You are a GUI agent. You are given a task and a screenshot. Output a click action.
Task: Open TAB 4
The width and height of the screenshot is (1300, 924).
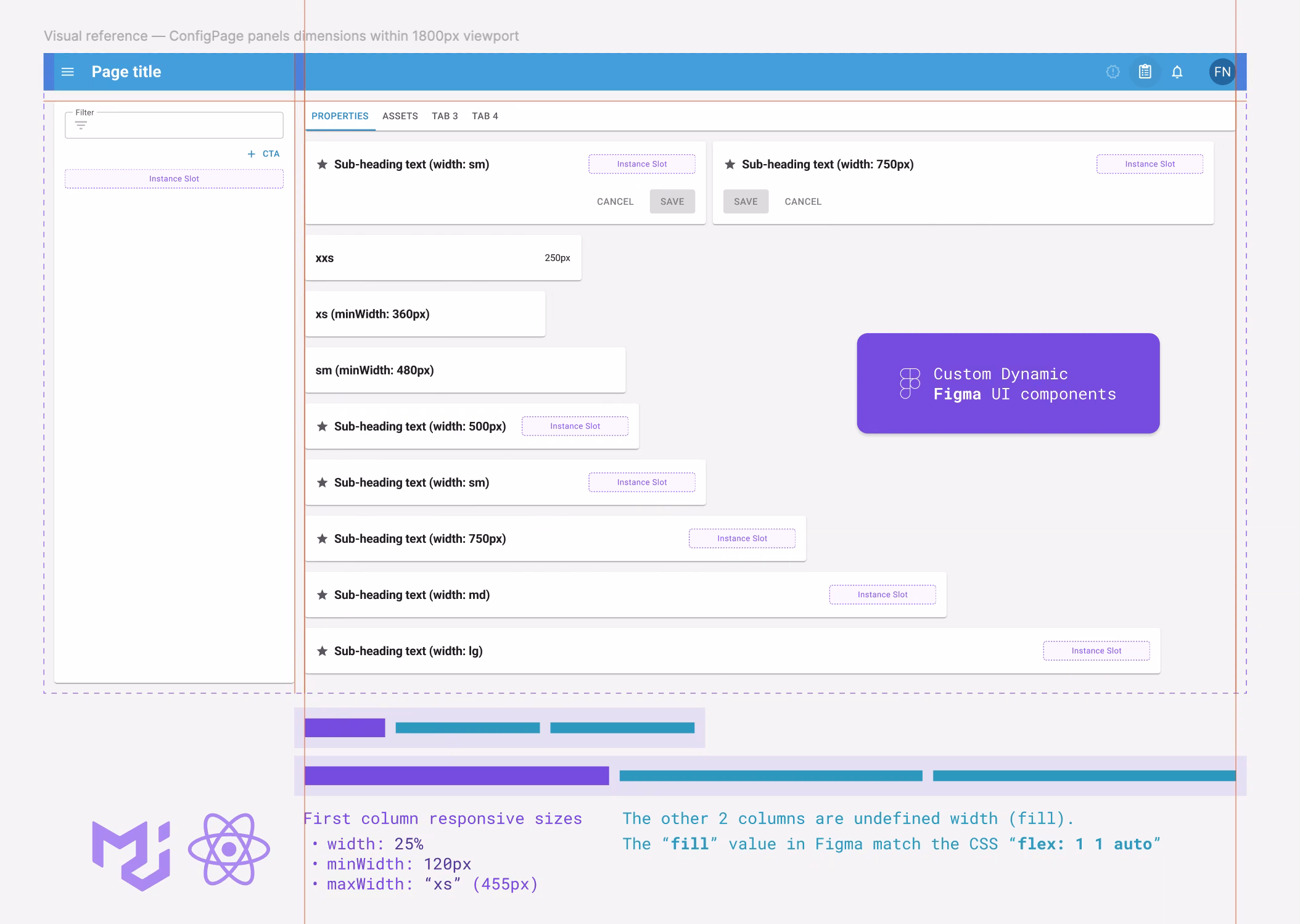(485, 116)
